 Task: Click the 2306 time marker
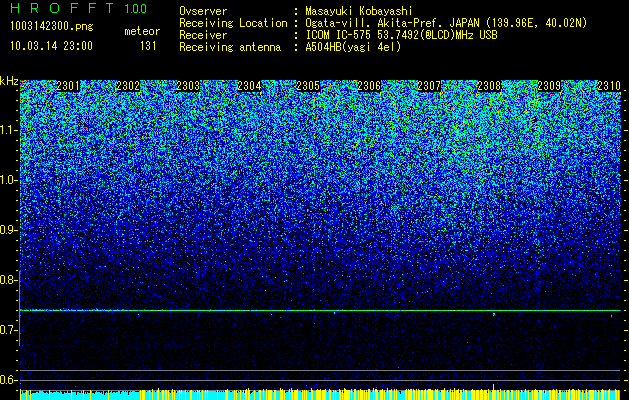pyautogui.click(x=369, y=86)
